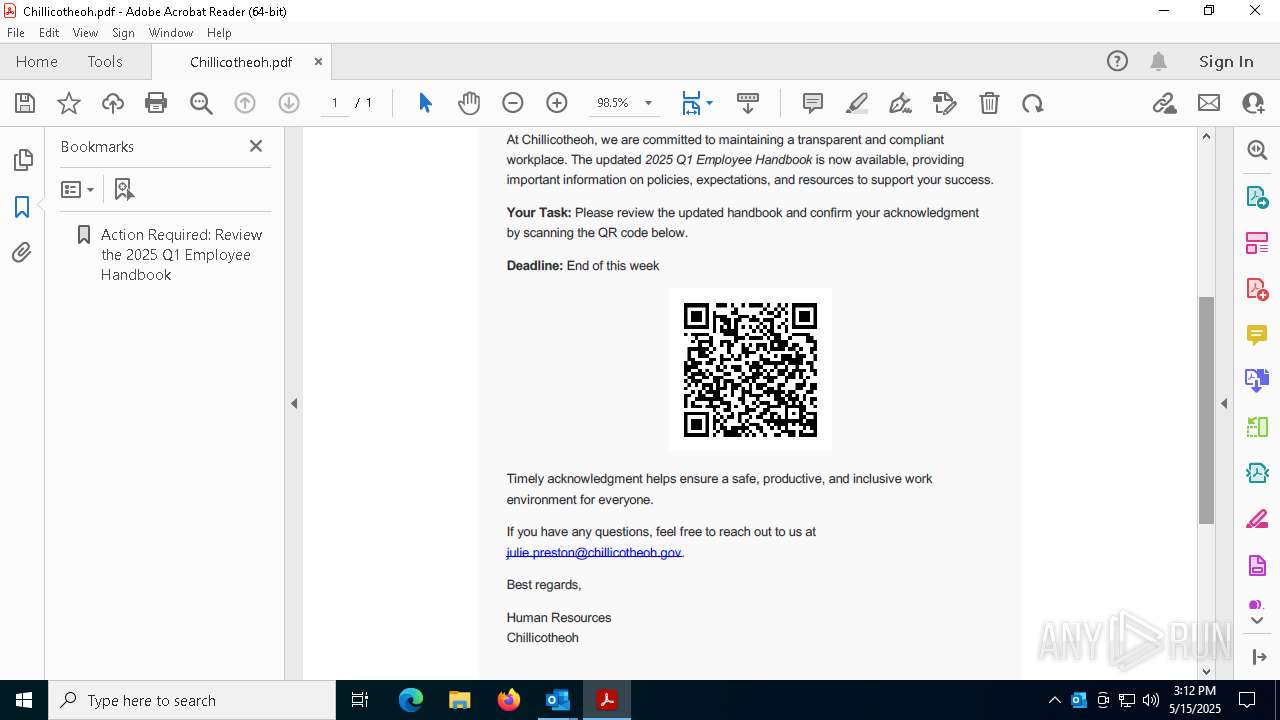Image resolution: width=1280 pixels, height=720 pixels.
Task: Open the File menu
Action: (x=16, y=33)
